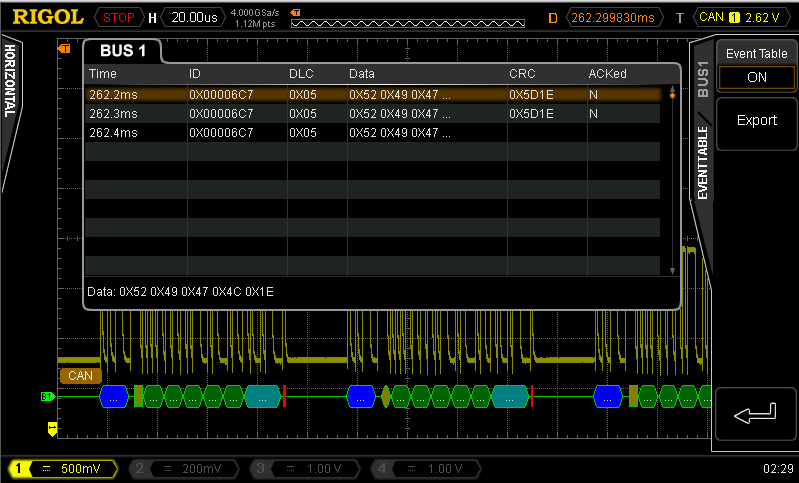Click the return arrow back button
Viewport: 799px width, 483px height.
coord(756,412)
